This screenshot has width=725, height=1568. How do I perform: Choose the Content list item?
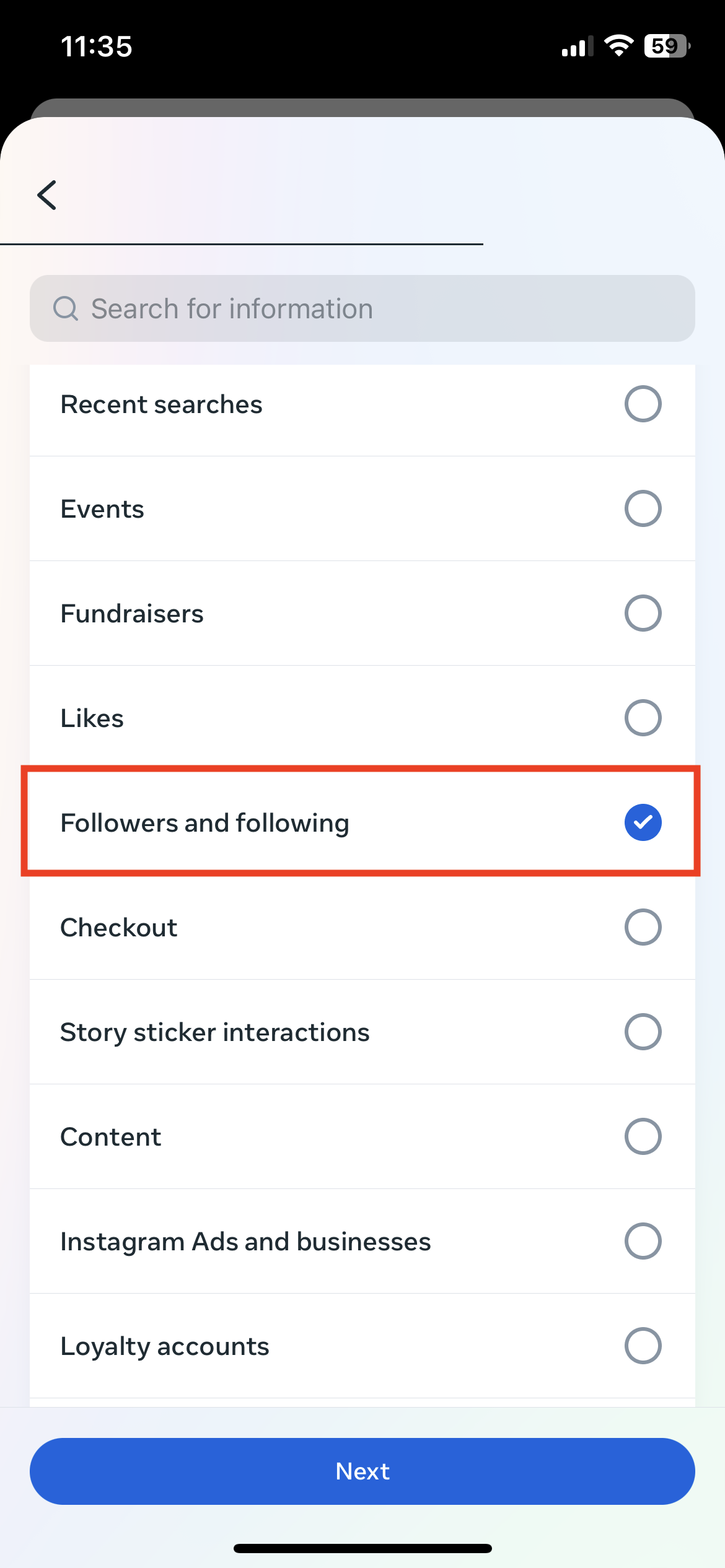pos(112,1137)
